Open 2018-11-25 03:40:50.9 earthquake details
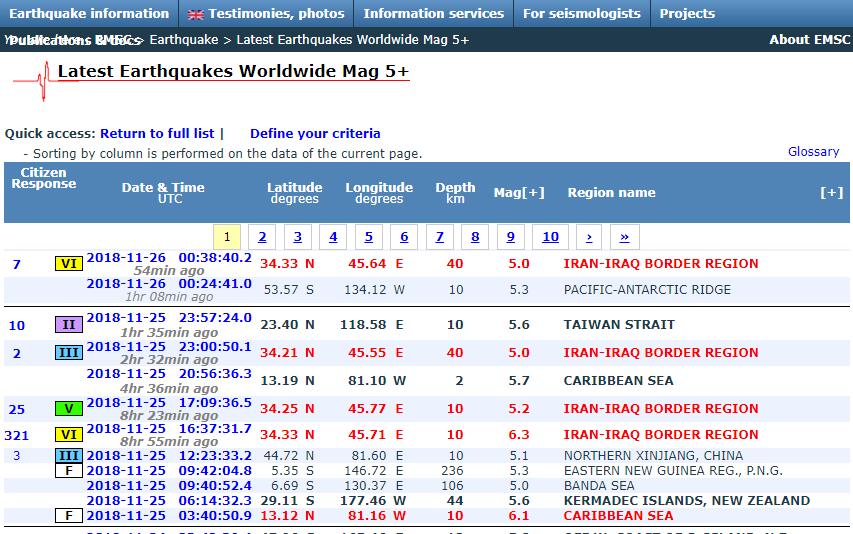Viewport: 853px width, 534px height. pos(169,516)
